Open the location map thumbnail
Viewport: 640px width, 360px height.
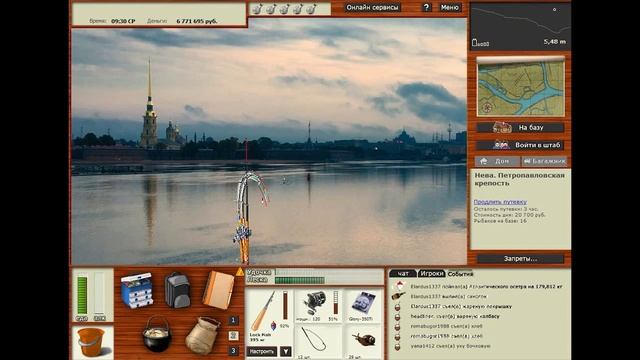[521, 88]
